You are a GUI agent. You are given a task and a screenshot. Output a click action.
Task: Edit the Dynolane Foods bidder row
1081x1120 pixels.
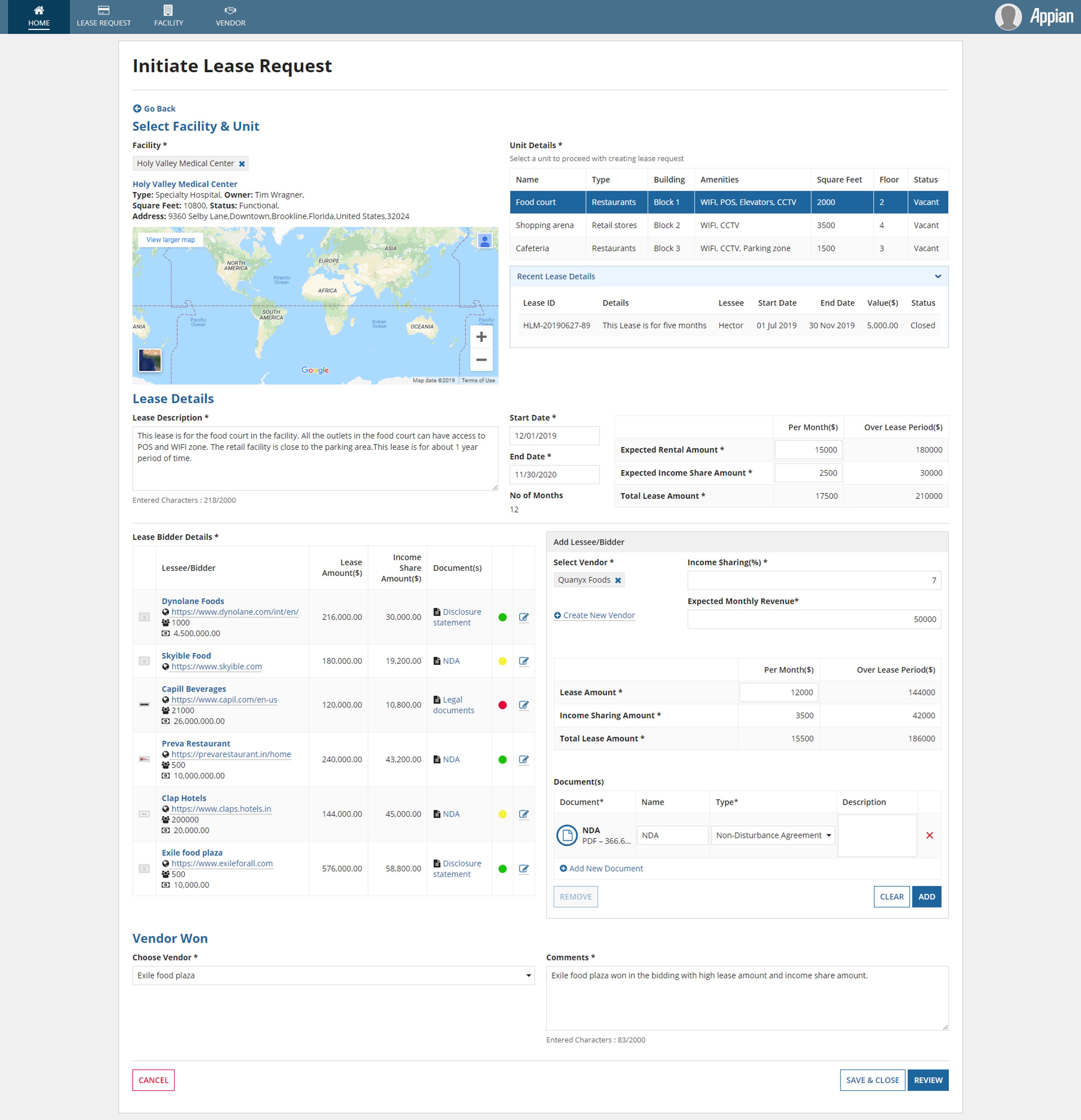point(524,617)
